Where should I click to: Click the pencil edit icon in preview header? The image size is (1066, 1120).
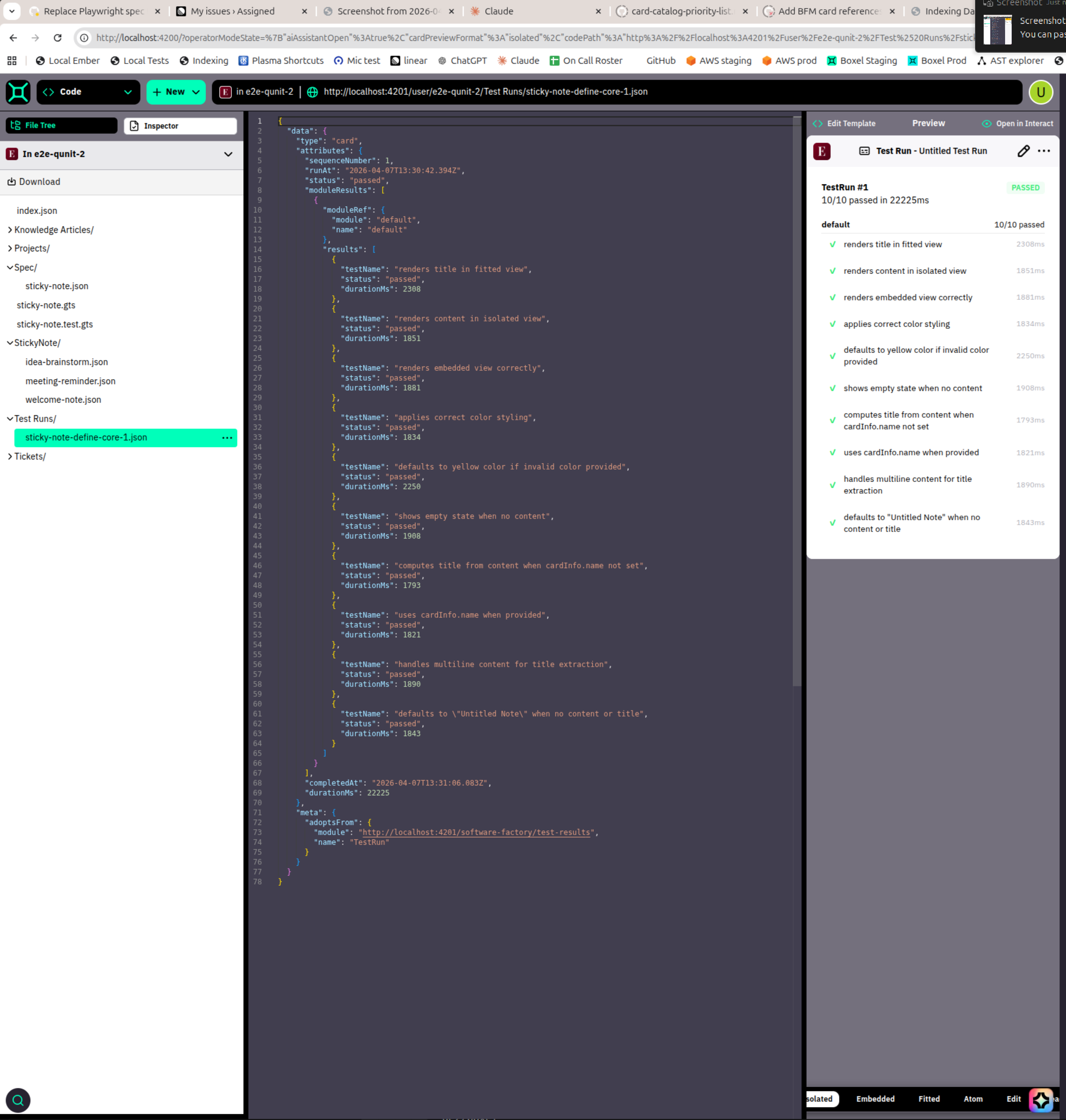[1023, 151]
